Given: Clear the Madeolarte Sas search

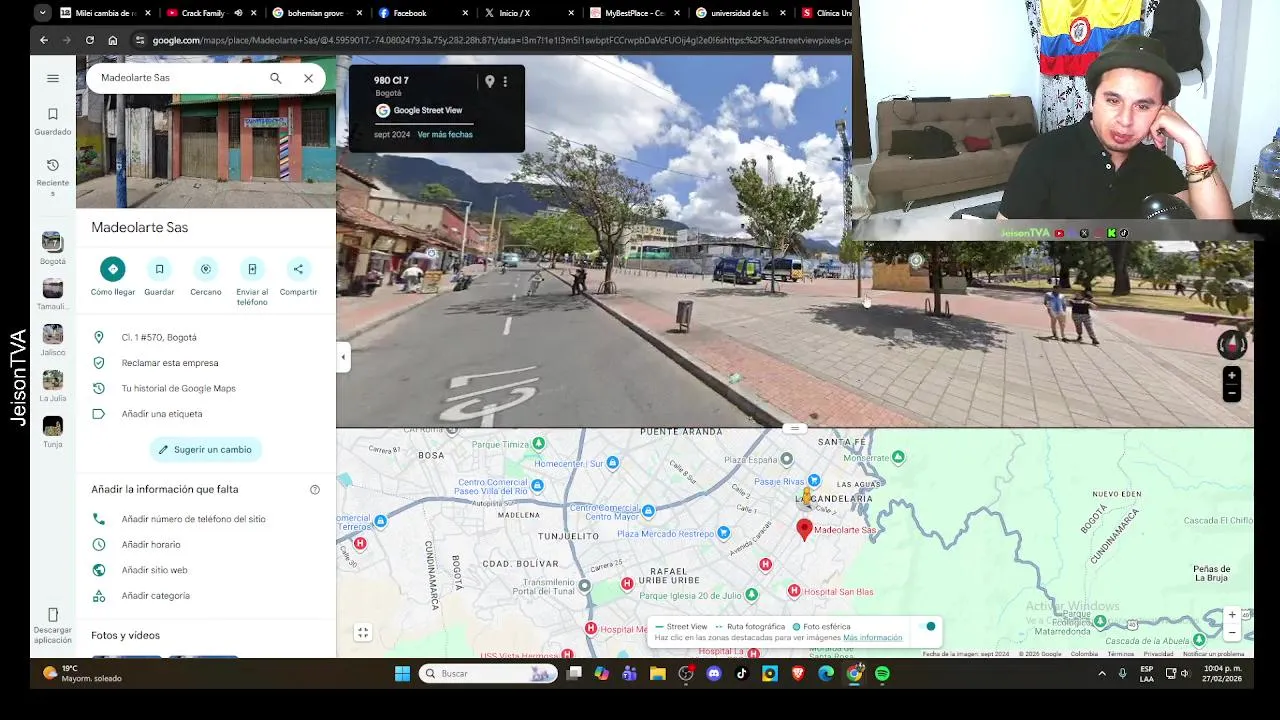Looking at the screenshot, I should pyautogui.click(x=308, y=78).
